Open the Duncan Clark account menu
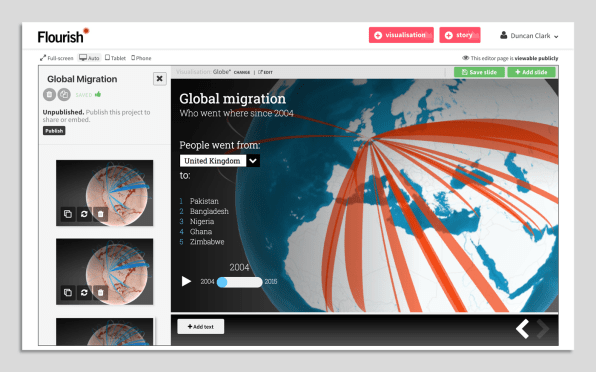 pos(529,36)
